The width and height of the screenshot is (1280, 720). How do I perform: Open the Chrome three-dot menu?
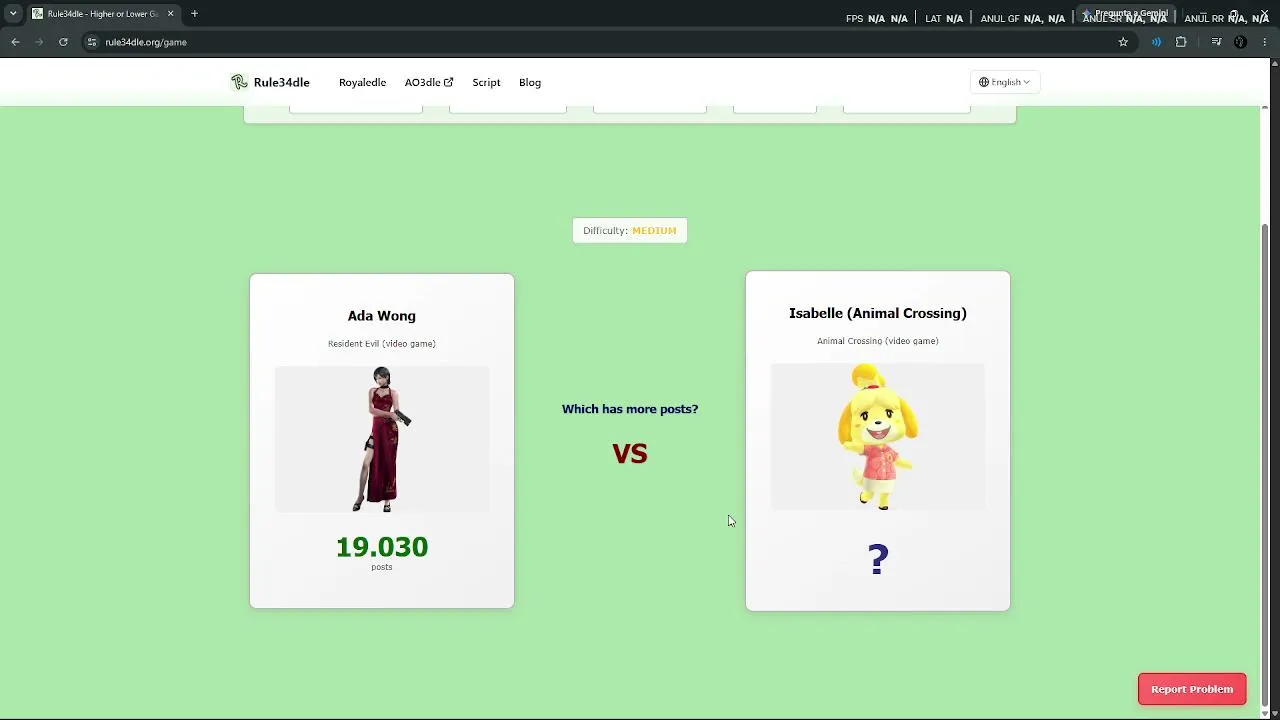coord(1265,42)
